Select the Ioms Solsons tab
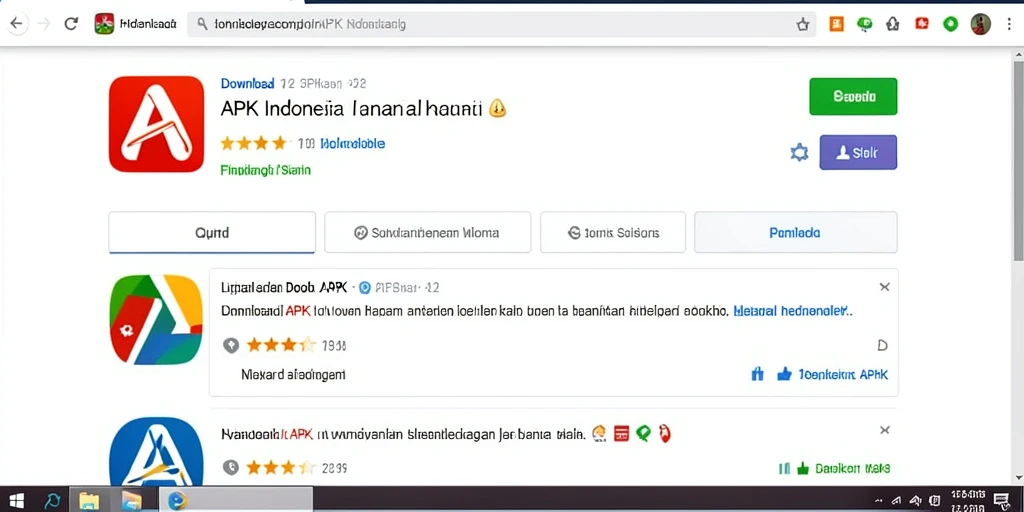The width and height of the screenshot is (1024, 512). [613, 232]
